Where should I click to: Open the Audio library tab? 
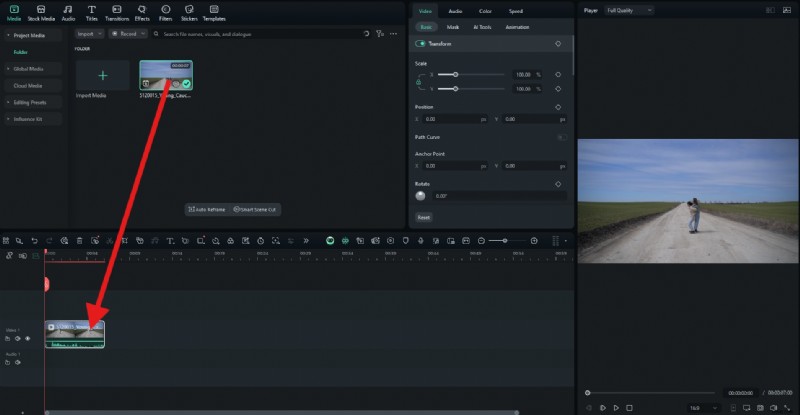[68, 13]
